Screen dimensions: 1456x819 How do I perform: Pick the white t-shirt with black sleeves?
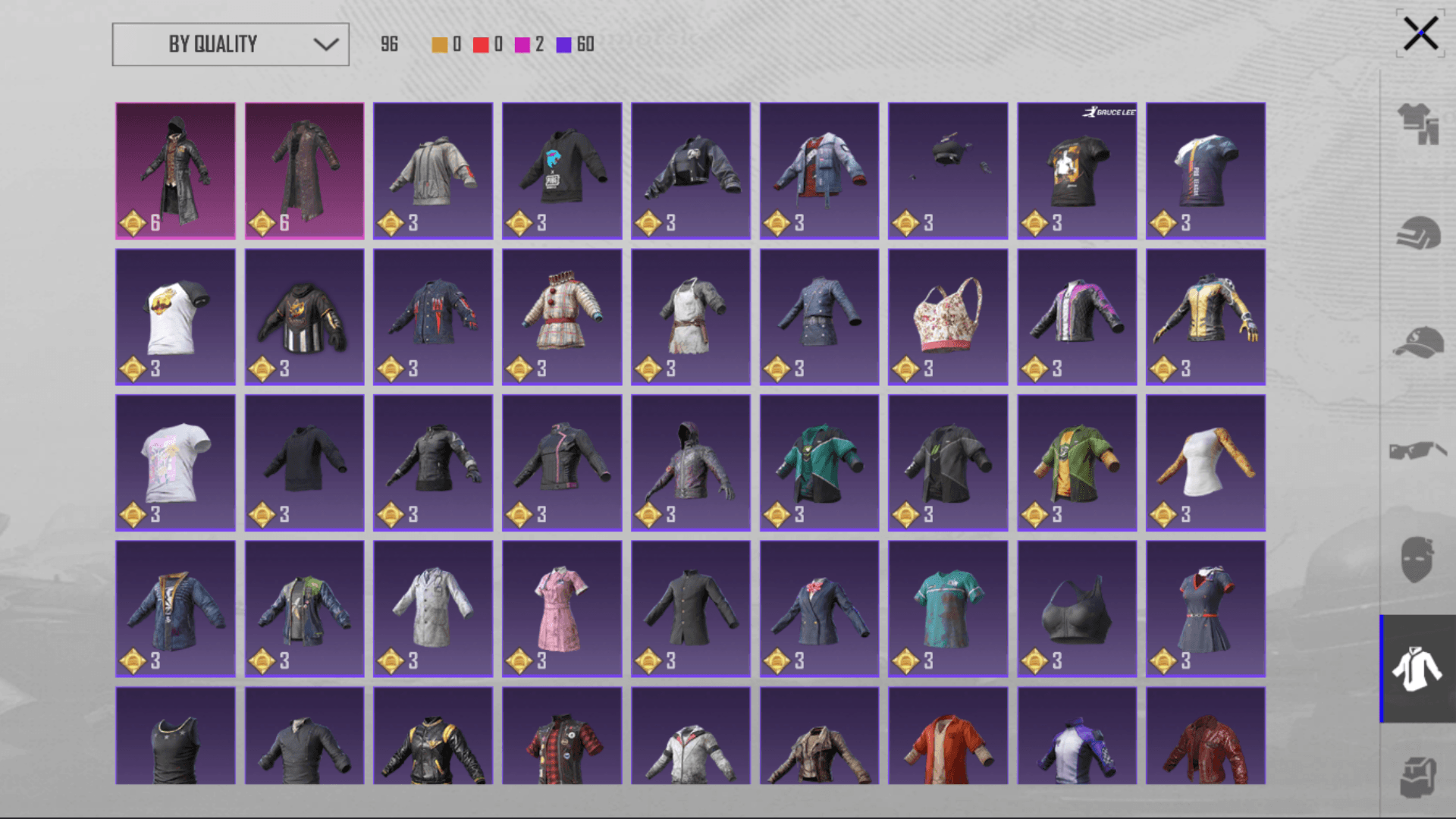click(x=175, y=317)
